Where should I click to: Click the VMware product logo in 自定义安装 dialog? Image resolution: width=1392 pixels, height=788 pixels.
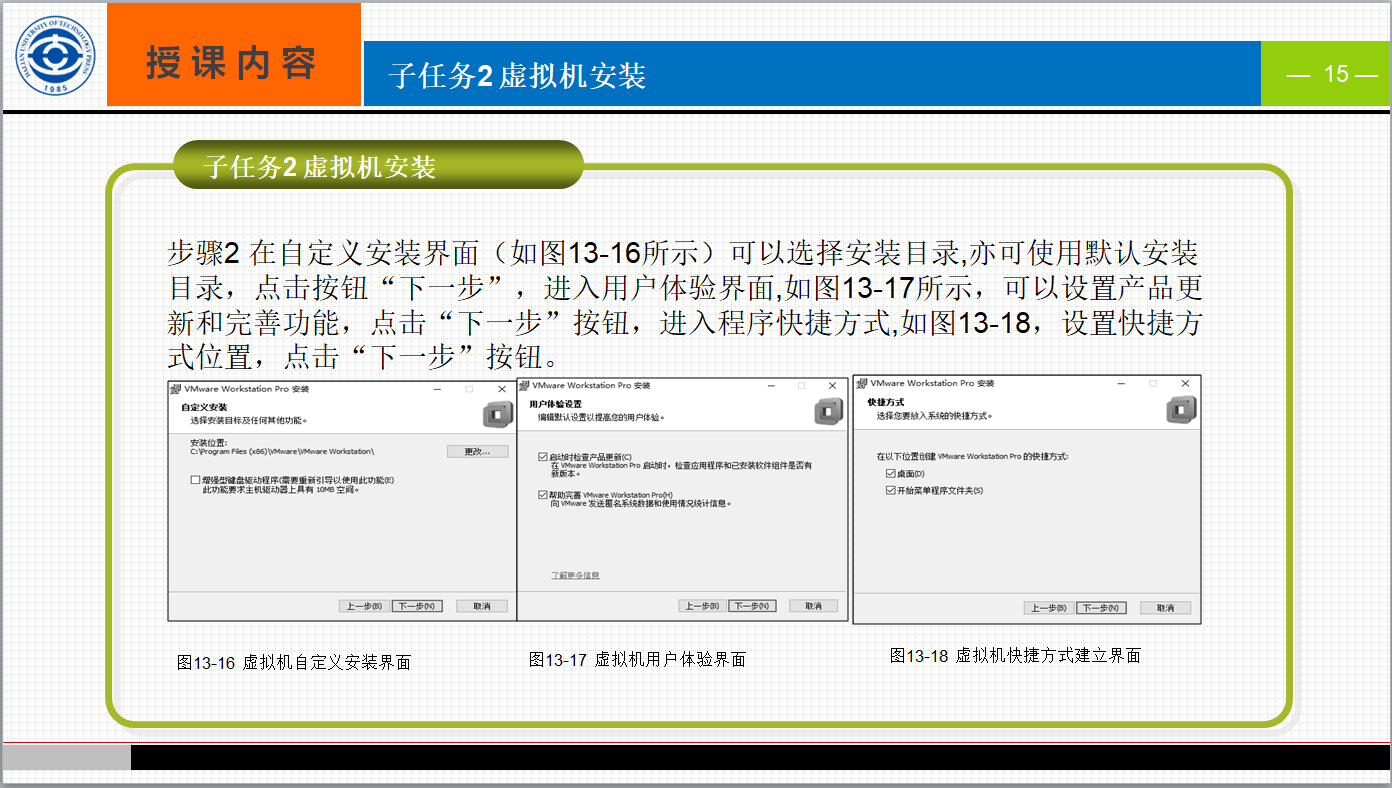point(496,412)
